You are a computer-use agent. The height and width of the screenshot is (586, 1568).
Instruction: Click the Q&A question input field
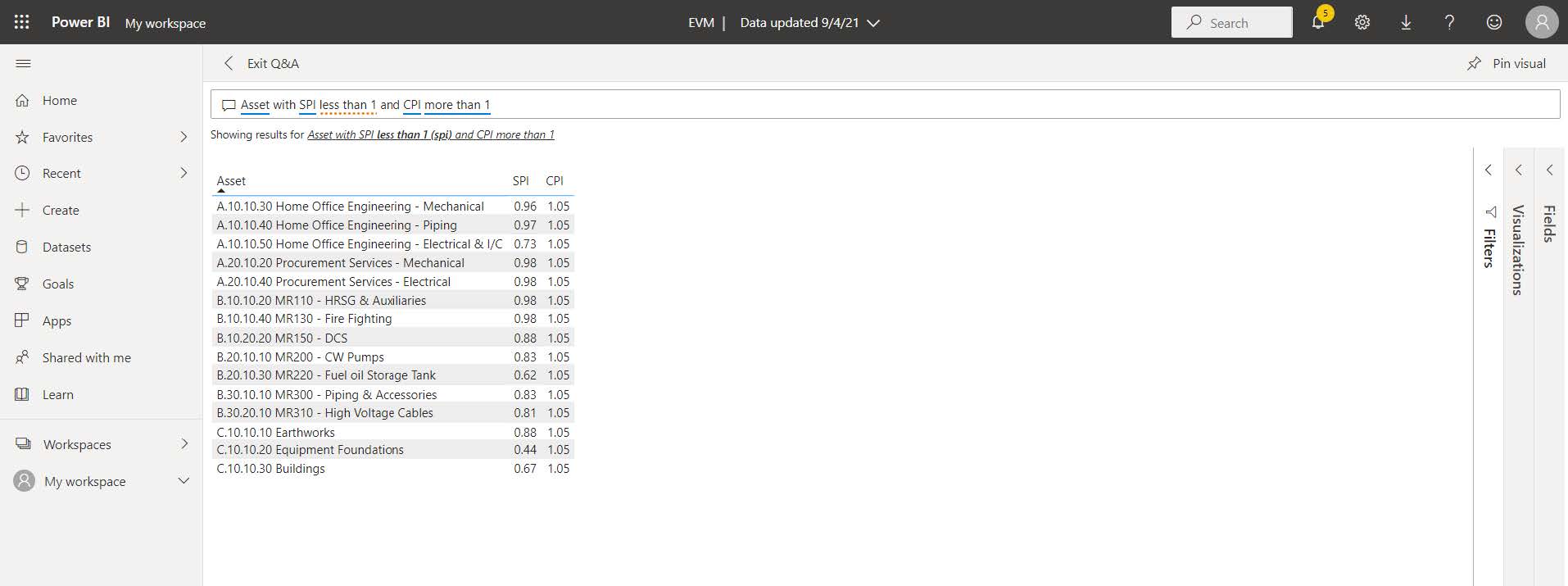coord(885,105)
